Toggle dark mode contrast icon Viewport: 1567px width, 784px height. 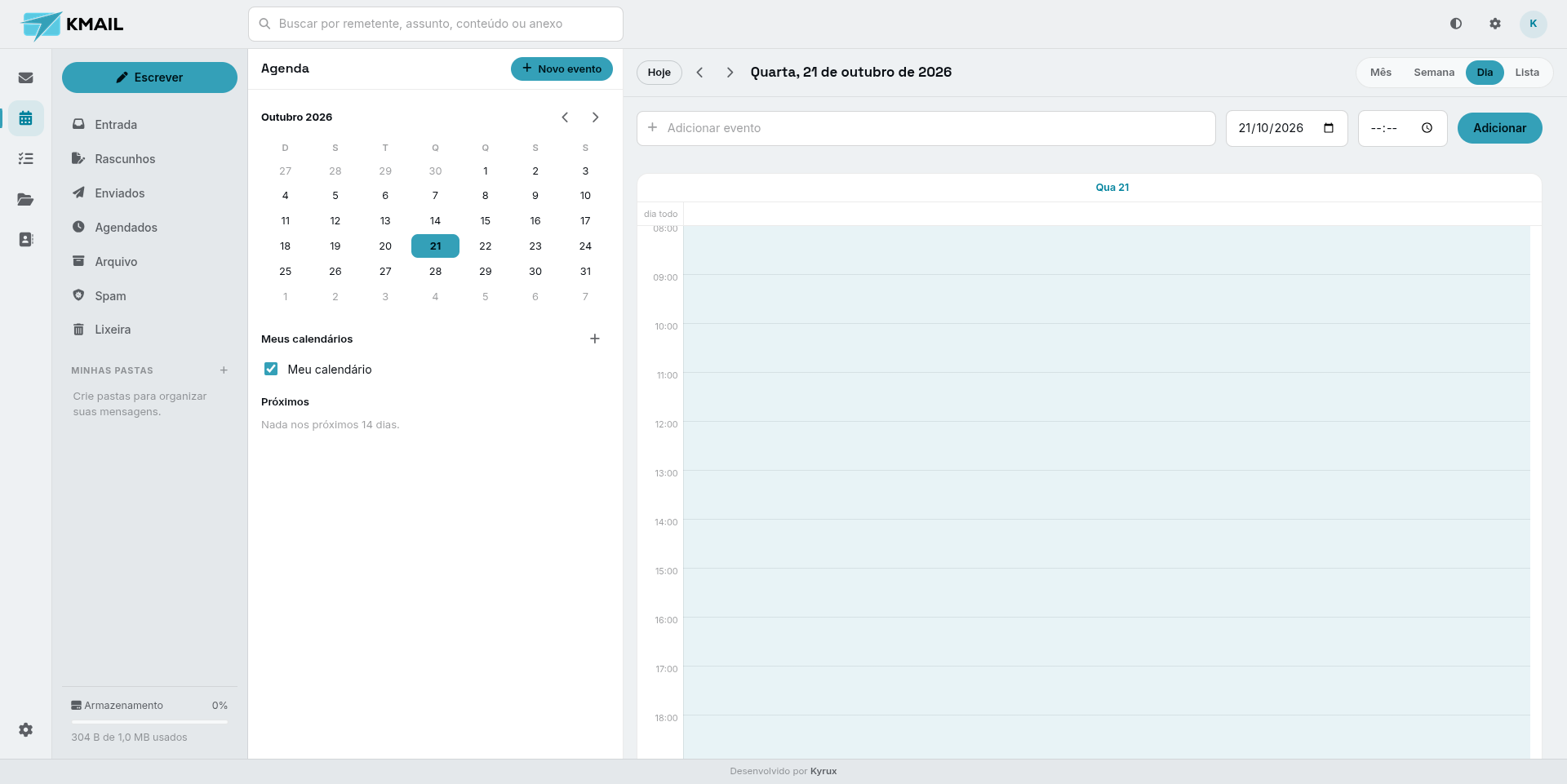[1456, 24]
